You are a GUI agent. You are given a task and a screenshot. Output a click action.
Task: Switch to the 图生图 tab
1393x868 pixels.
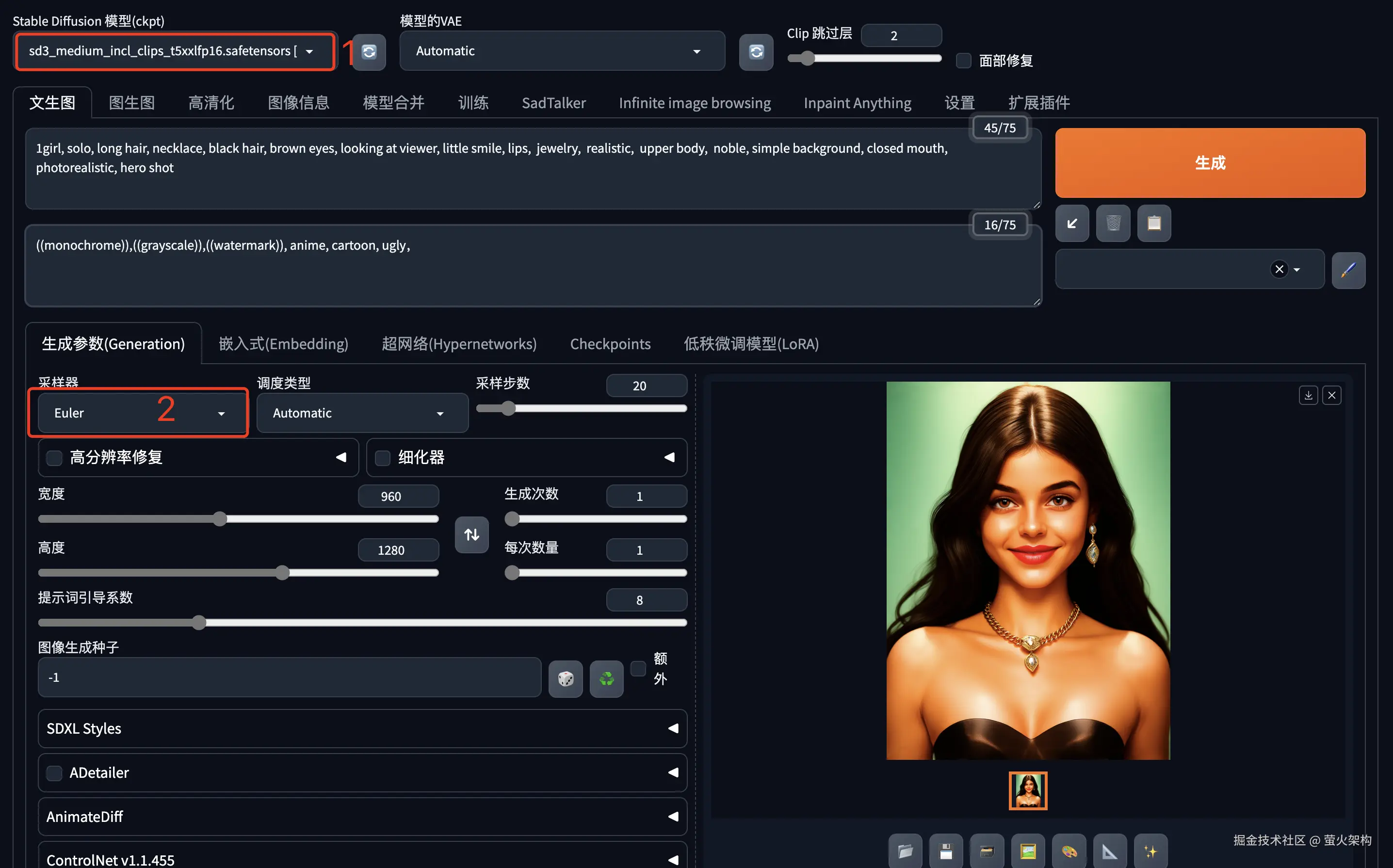coord(131,103)
